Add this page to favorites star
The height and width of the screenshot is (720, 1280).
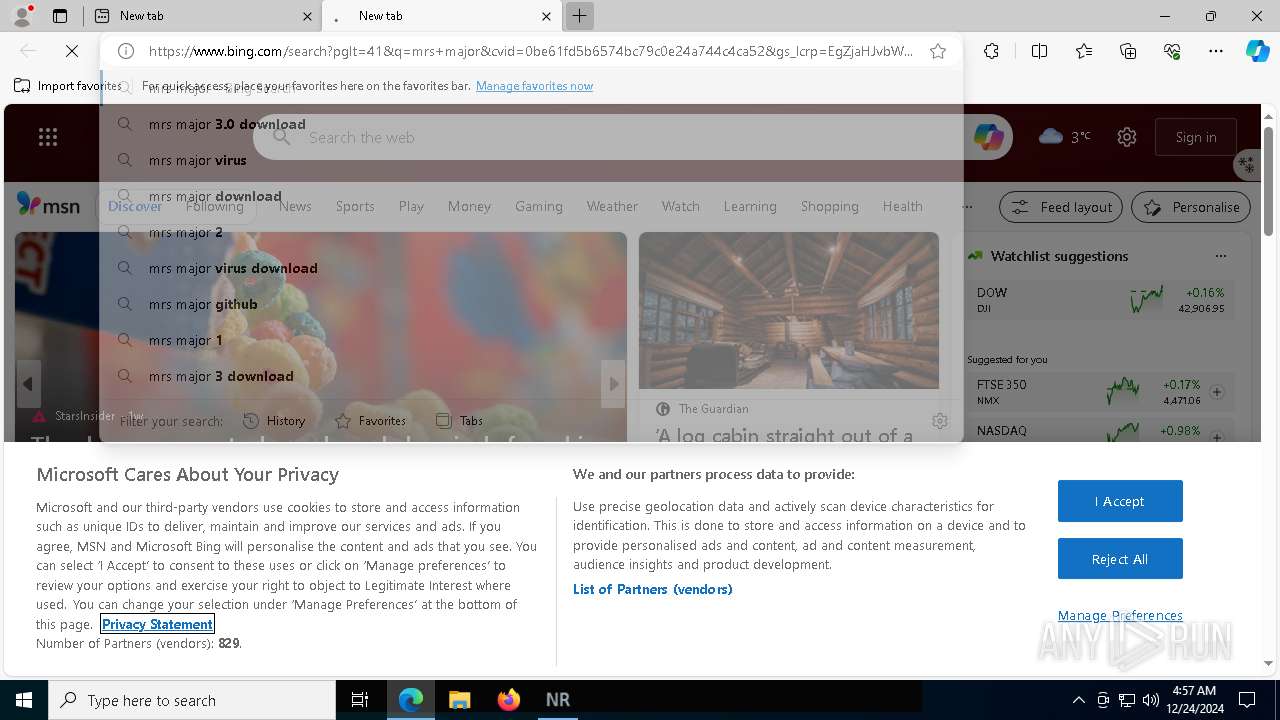[x=938, y=51]
